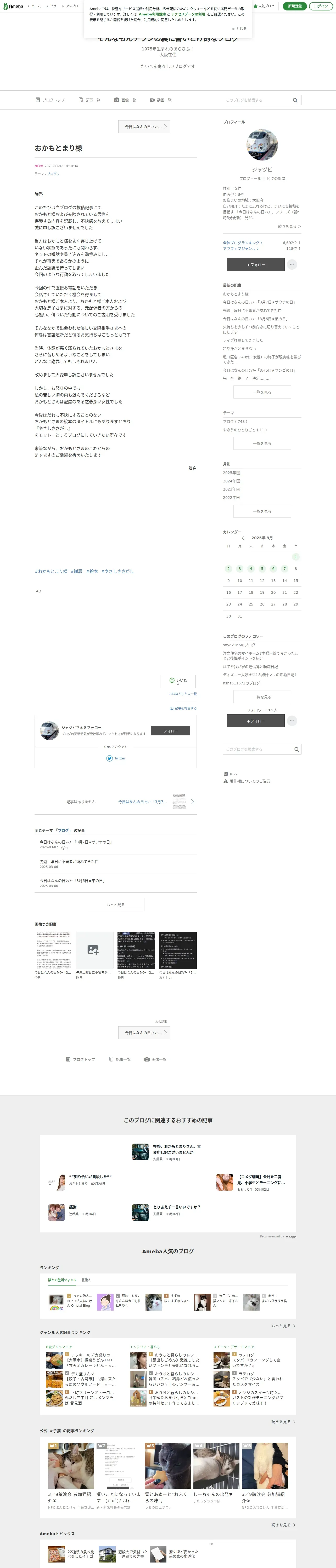Viewport: 336px width, 1568px height.
Task: Select day 1 in the calendar
Action: tap(296, 557)
